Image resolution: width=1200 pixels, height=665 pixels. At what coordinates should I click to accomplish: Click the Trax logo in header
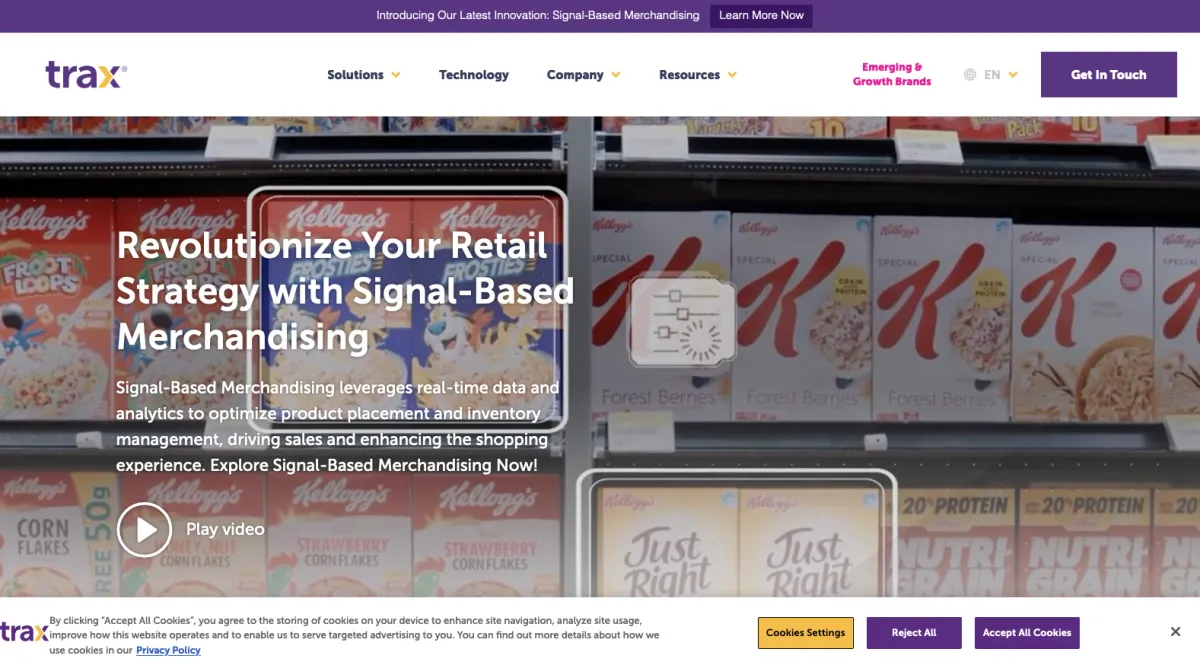(86, 75)
